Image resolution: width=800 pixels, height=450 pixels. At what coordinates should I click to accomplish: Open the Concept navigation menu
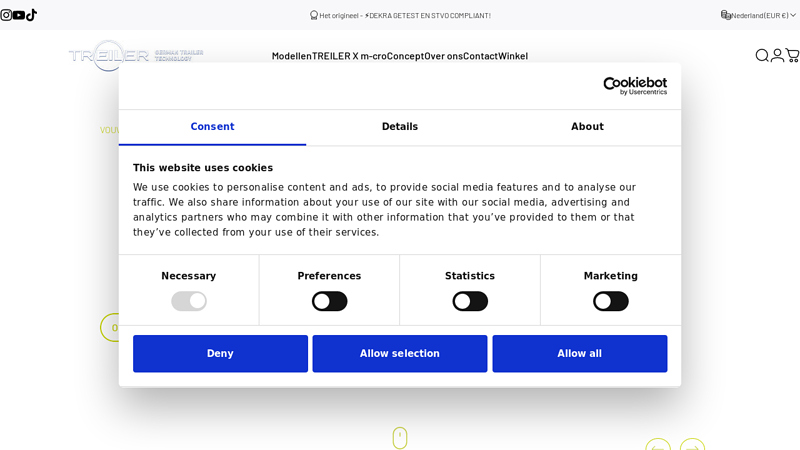coord(405,56)
